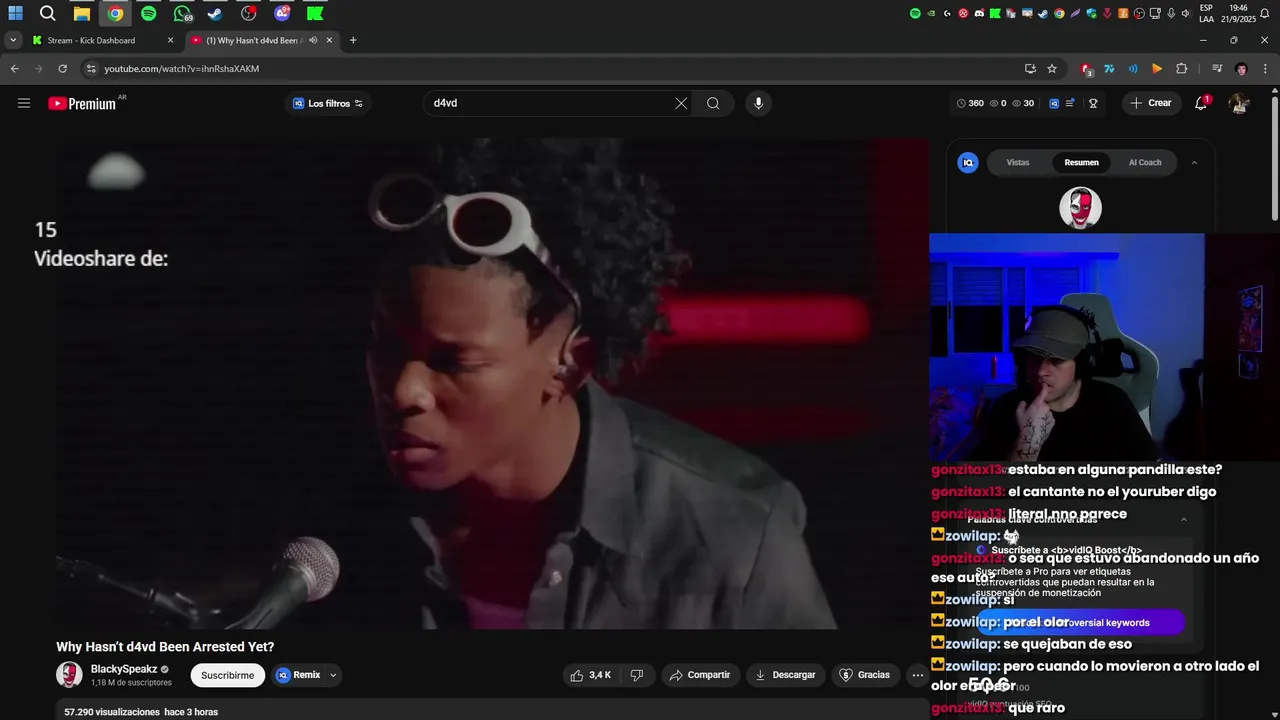Viewport: 1280px width, 720px height.
Task: Click the 57.290 visualizaciones text
Action: pos(112,712)
